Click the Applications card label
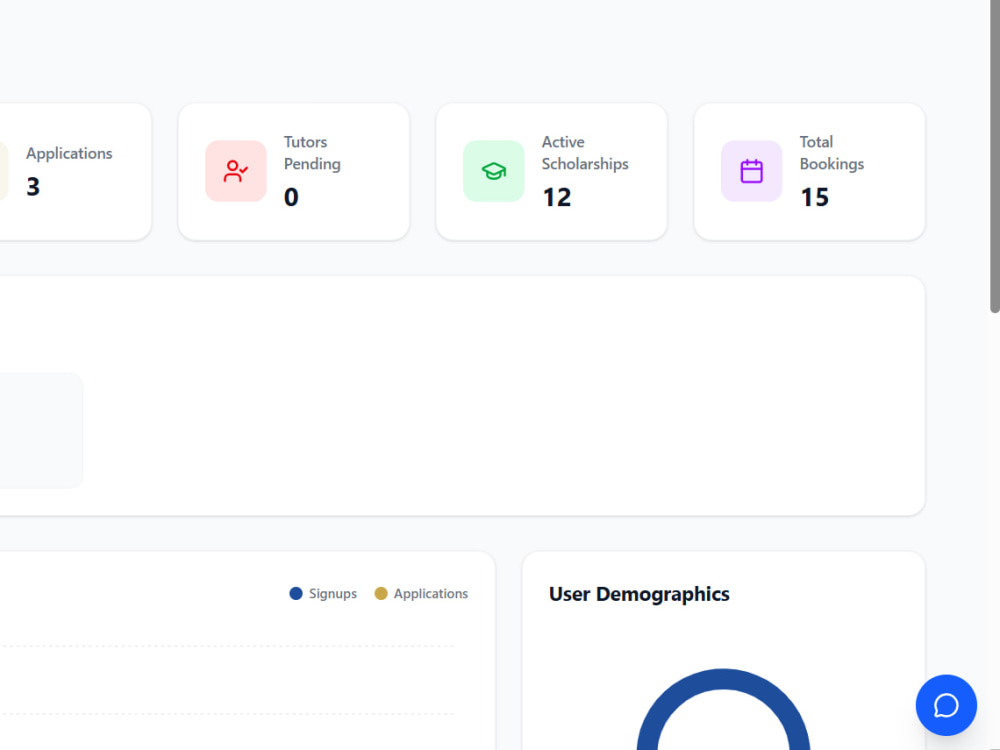1000x750 pixels. coord(69,154)
